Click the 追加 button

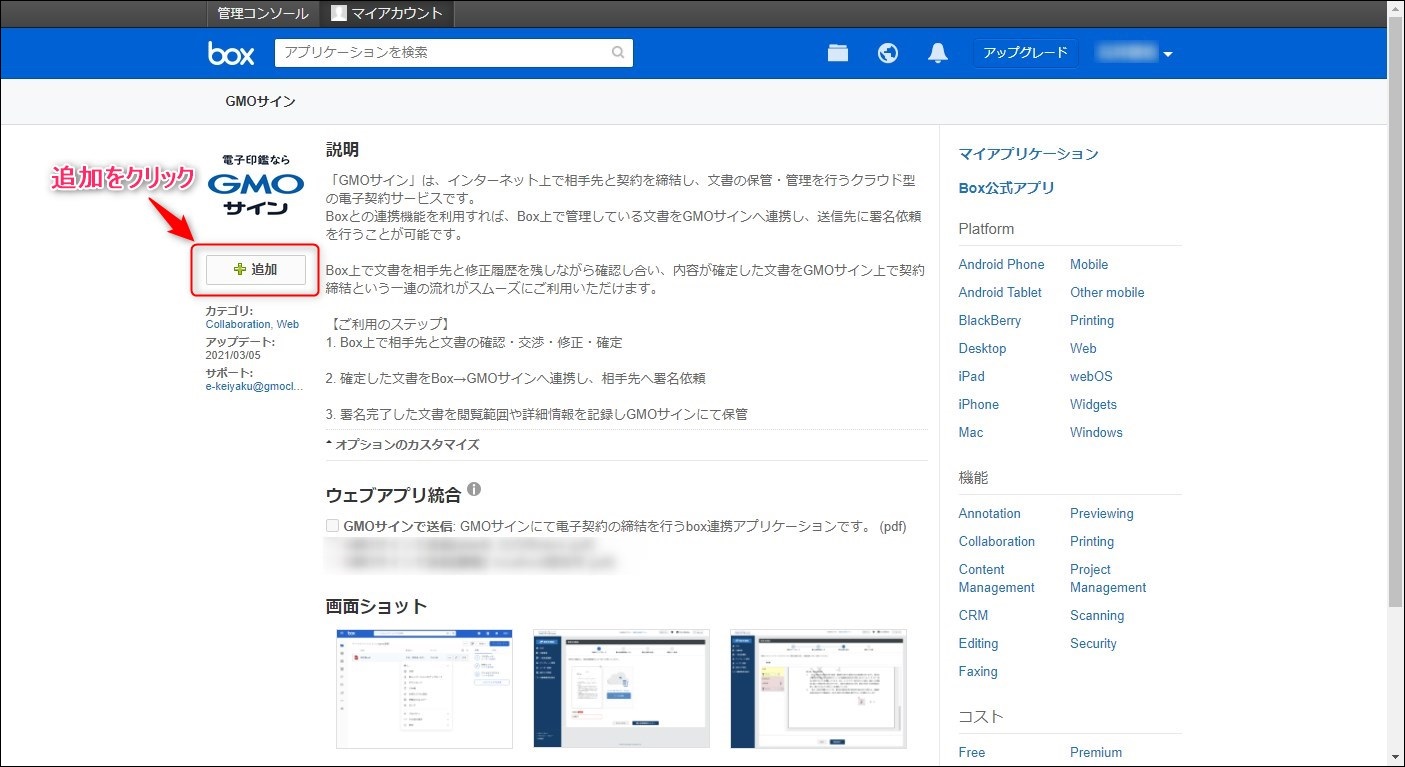click(x=256, y=269)
